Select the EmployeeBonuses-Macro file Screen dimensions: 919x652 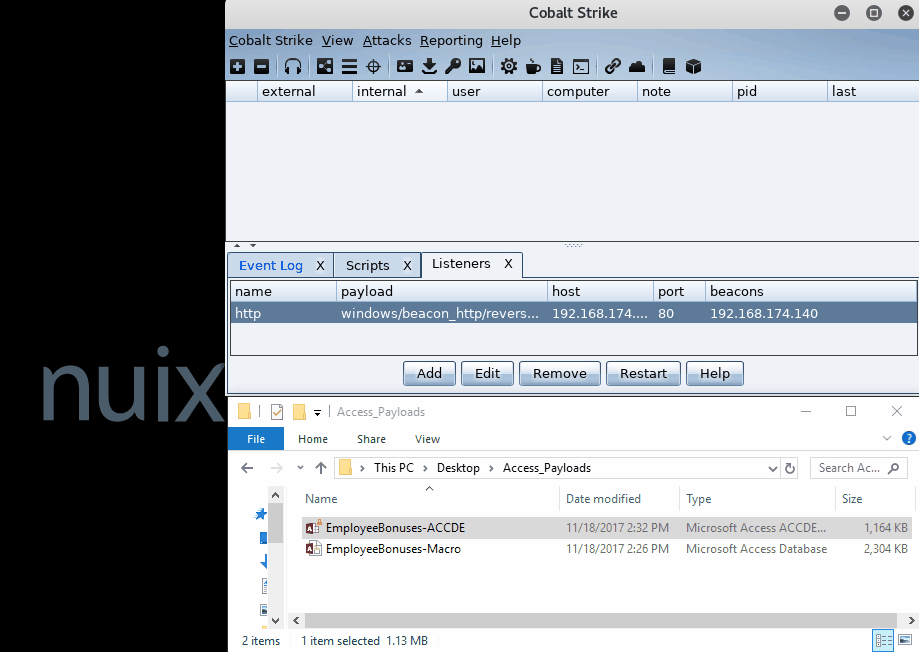(392, 549)
